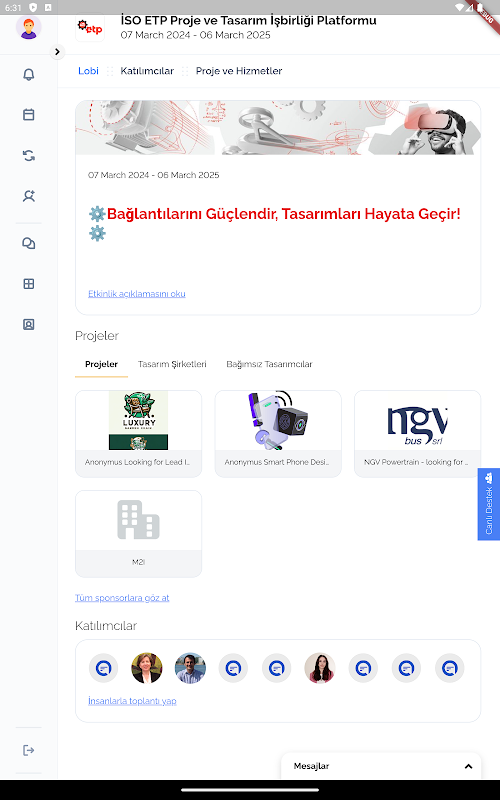The image size is (500, 800).
Task: Open the Canlı Destek live support button
Action: [x=489, y=504]
